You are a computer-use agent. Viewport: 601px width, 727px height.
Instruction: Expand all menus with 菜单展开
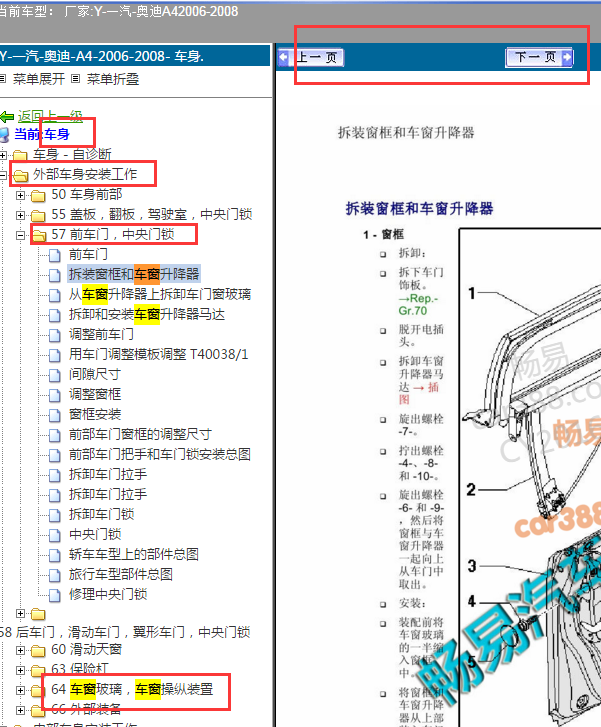click(x=38, y=79)
